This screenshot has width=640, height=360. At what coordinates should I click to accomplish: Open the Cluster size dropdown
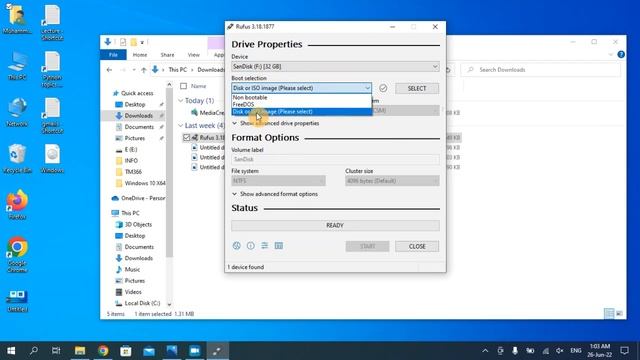pos(392,181)
